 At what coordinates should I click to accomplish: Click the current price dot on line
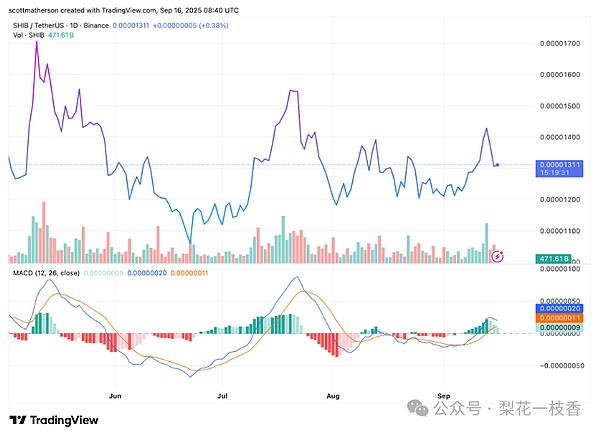pyautogui.click(x=498, y=164)
